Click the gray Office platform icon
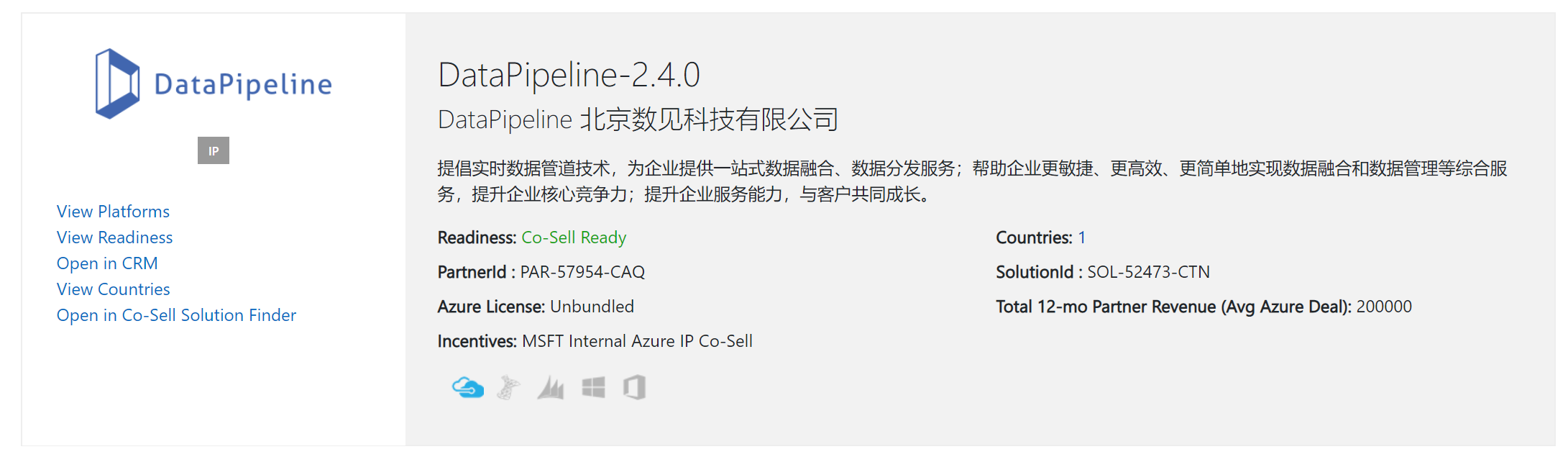Image resolution: width=1568 pixels, height=457 pixels. pyautogui.click(x=634, y=388)
